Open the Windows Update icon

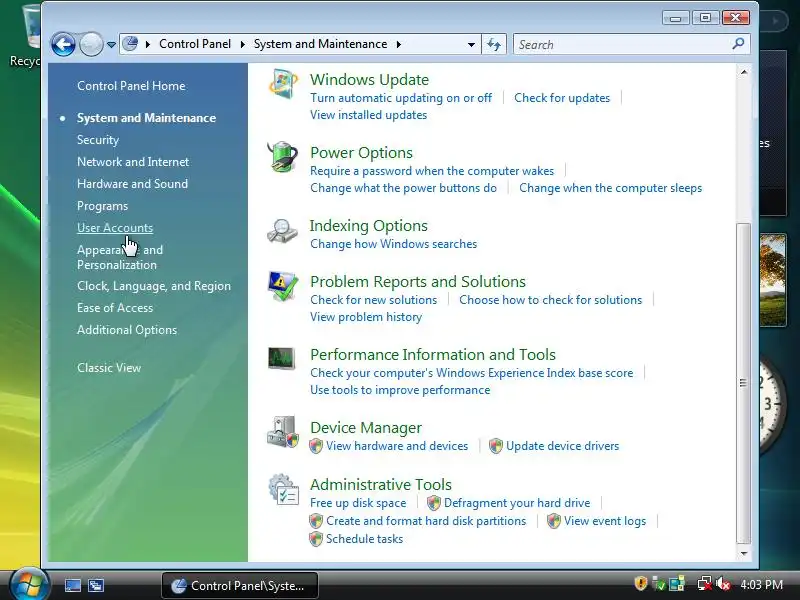point(283,84)
